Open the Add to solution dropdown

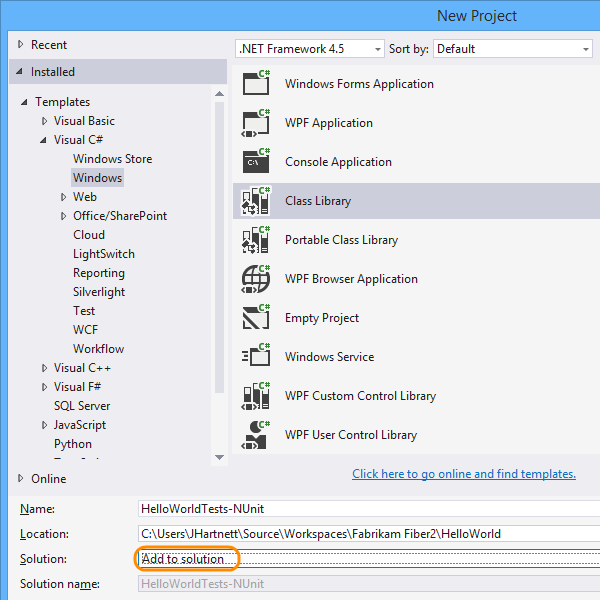coord(368,559)
